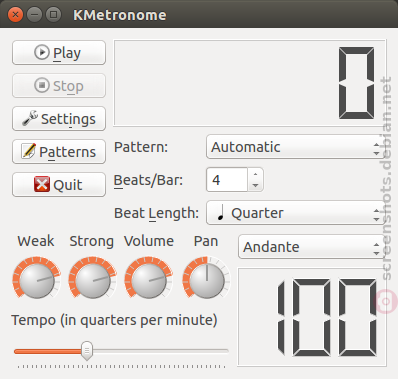Click the Strong volume knob
The width and height of the screenshot is (398, 379).
pos(93,277)
